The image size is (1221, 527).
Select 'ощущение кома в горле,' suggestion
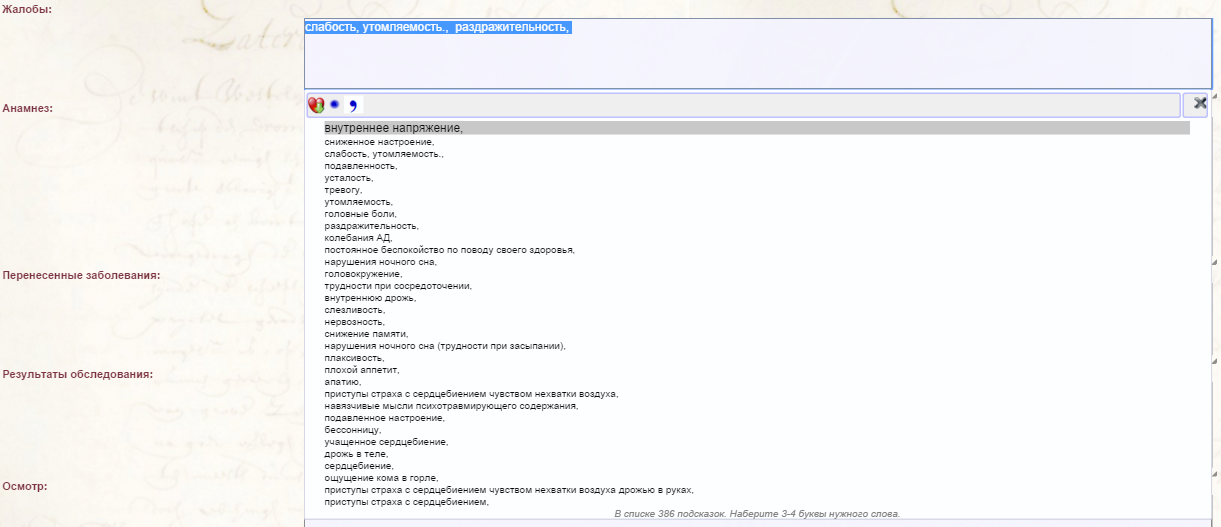point(381,478)
